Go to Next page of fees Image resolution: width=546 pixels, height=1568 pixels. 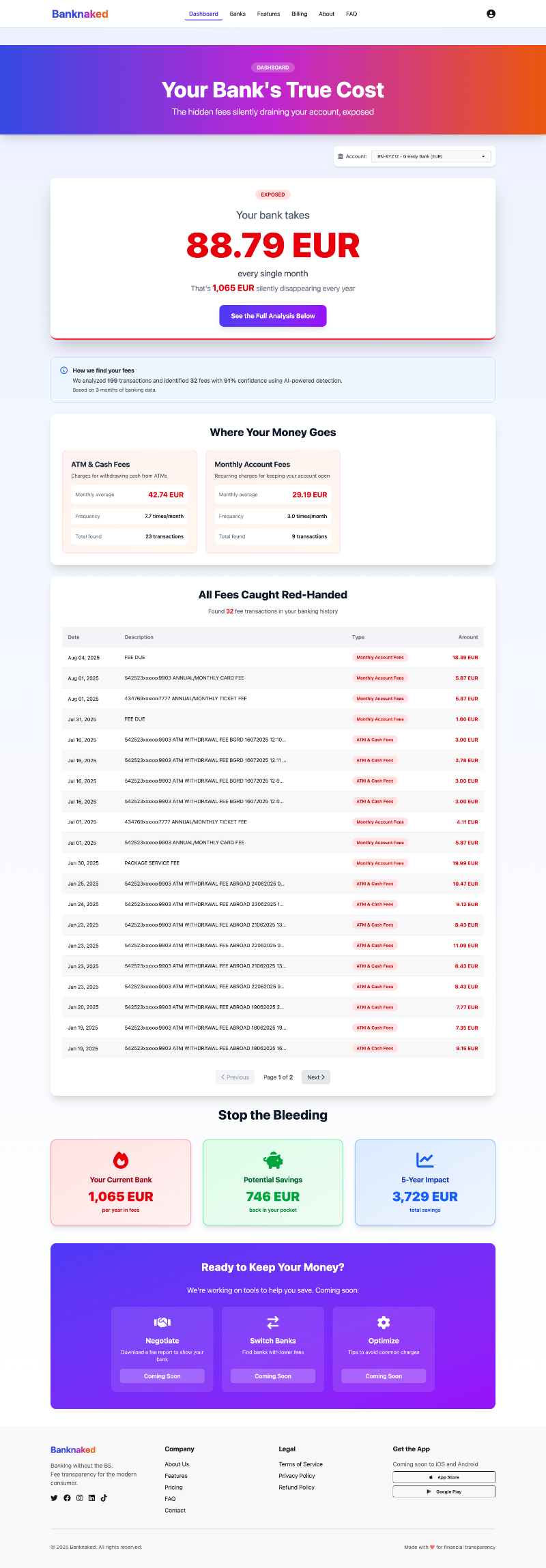(315, 1077)
